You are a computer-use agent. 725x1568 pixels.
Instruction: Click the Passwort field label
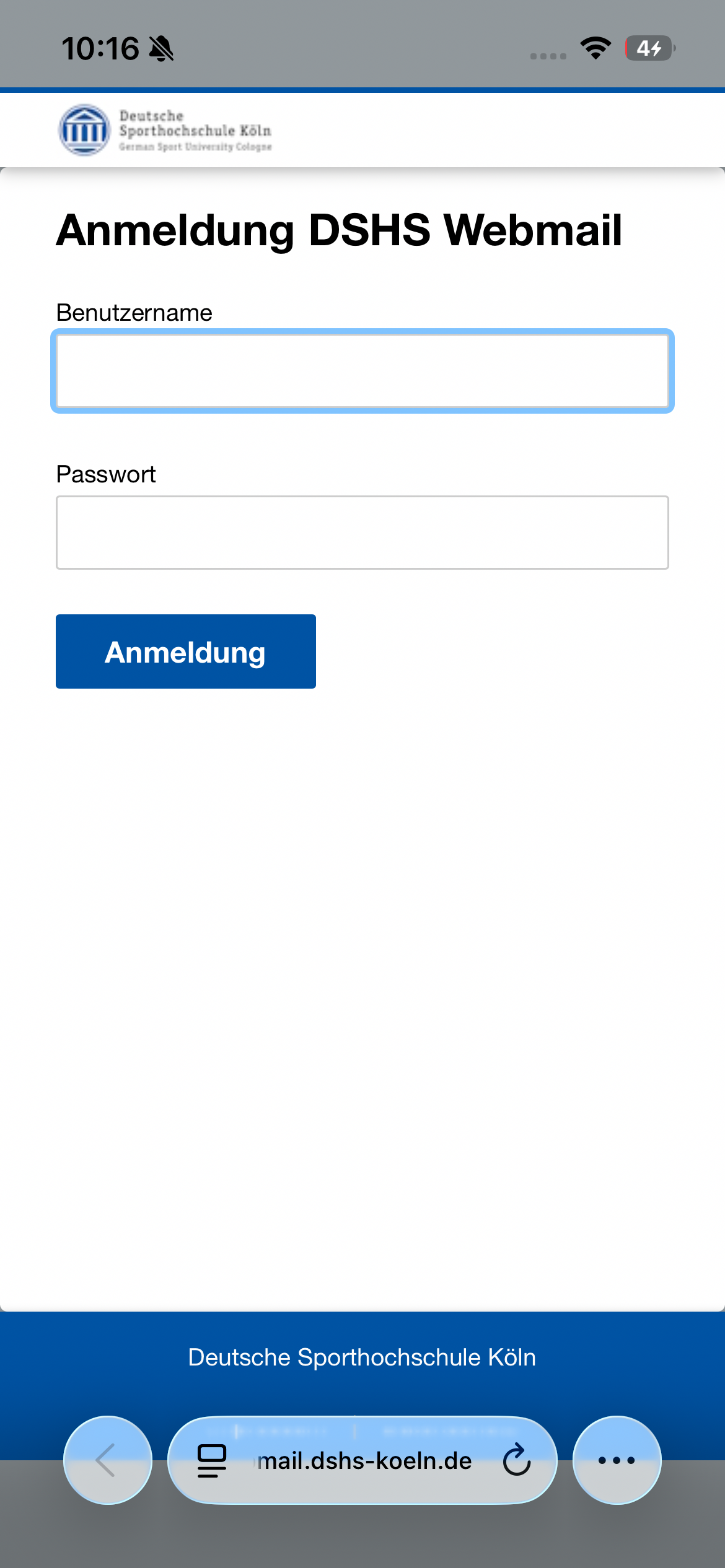click(105, 474)
